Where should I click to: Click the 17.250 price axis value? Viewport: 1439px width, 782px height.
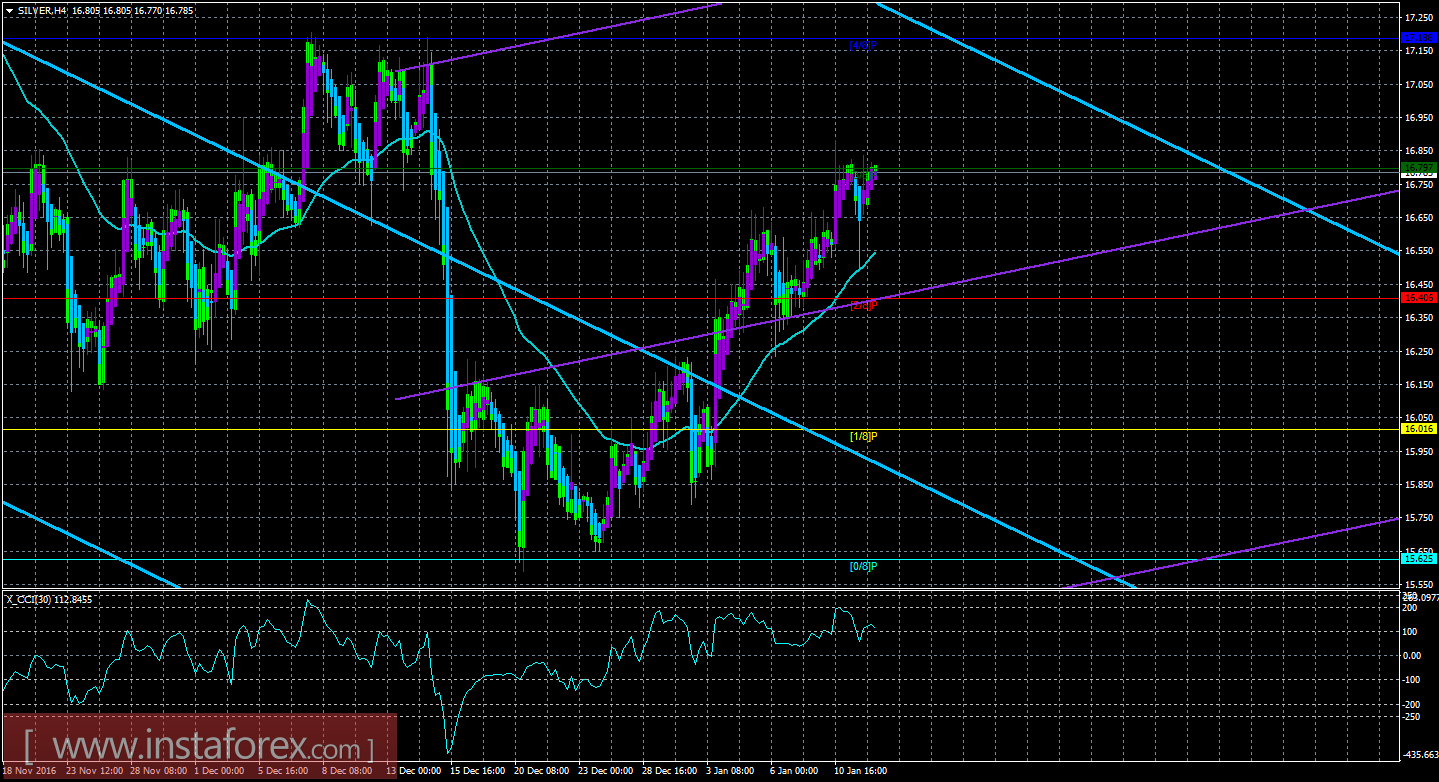click(x=1419, y=18)
